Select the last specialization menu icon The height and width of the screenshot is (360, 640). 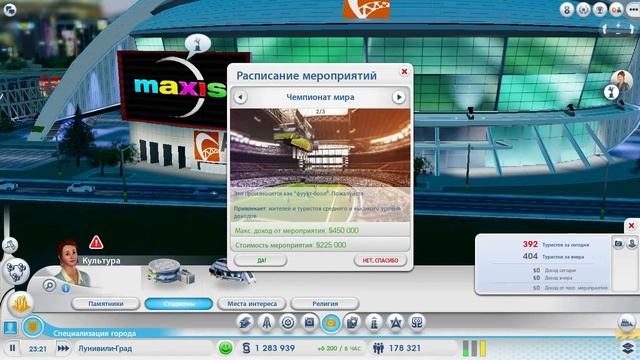click(x=417, y=323)
